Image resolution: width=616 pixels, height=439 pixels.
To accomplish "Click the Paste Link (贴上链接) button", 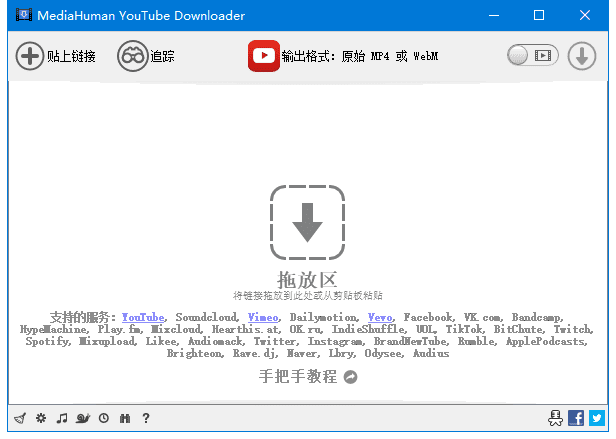I will 56,57.
